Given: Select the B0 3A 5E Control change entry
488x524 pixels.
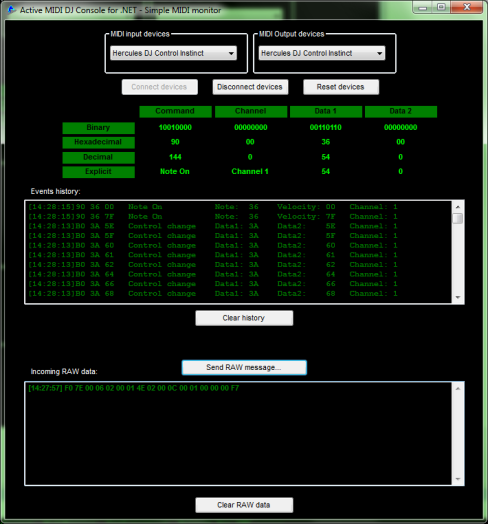Looking at the screenshot, I should click(213, 226).
